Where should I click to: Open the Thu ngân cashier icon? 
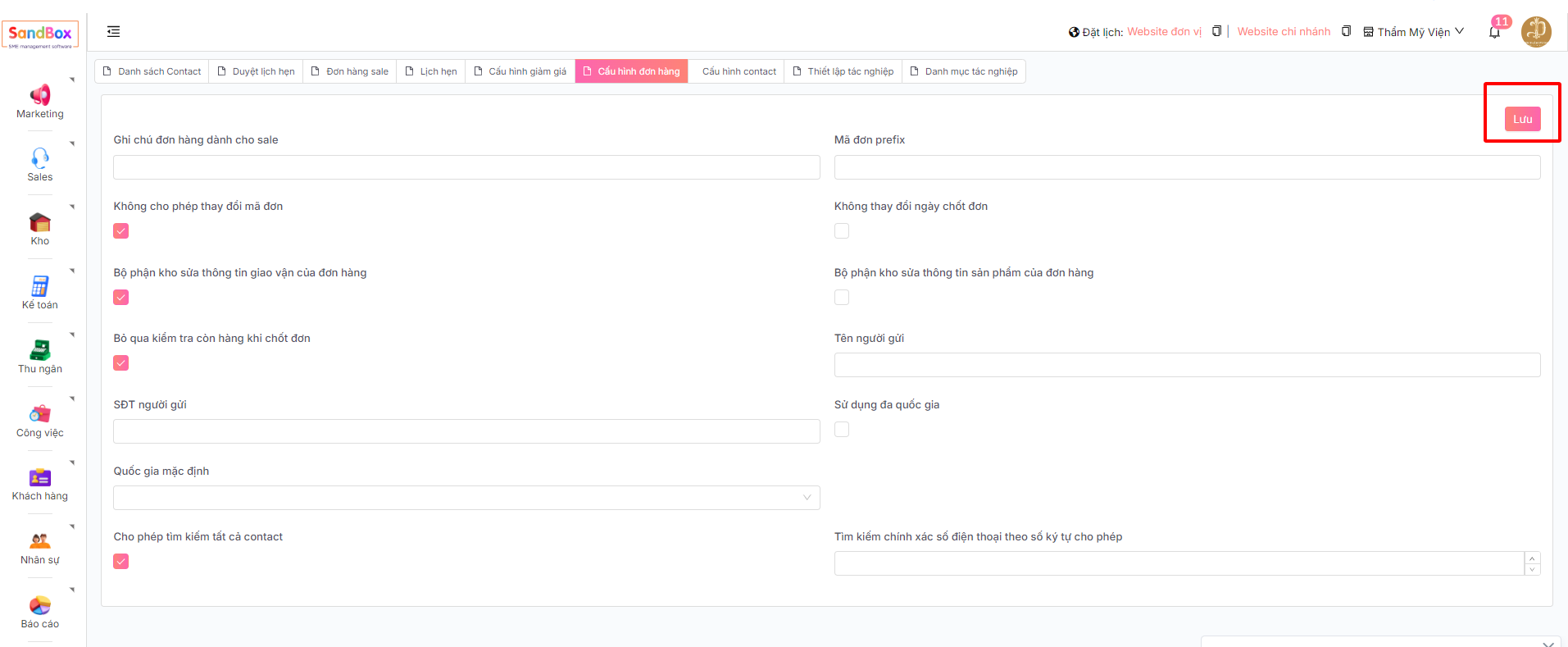point(39,350)
